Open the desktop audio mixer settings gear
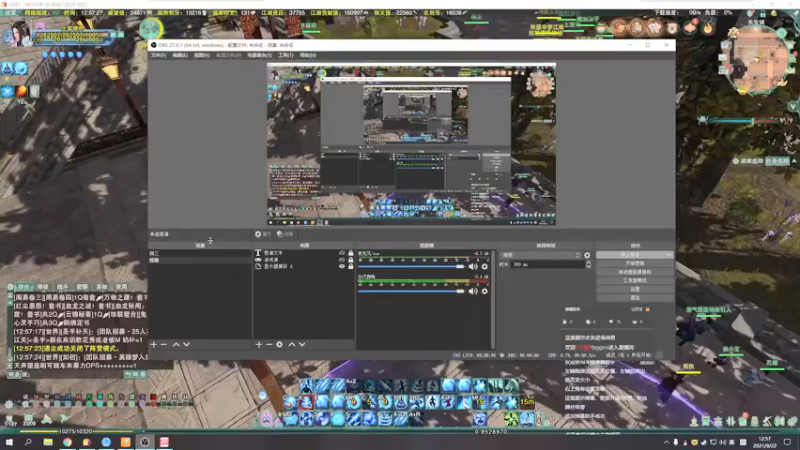 point(485,291)
